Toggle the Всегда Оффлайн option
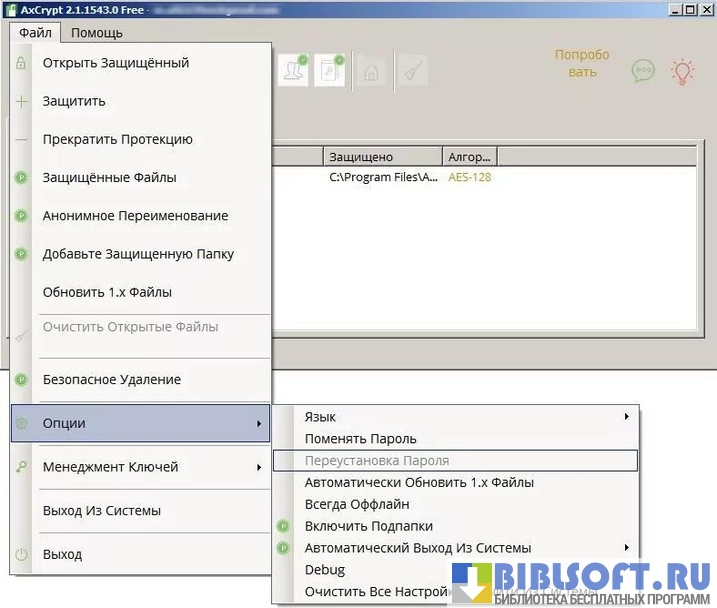 [356, 504]
